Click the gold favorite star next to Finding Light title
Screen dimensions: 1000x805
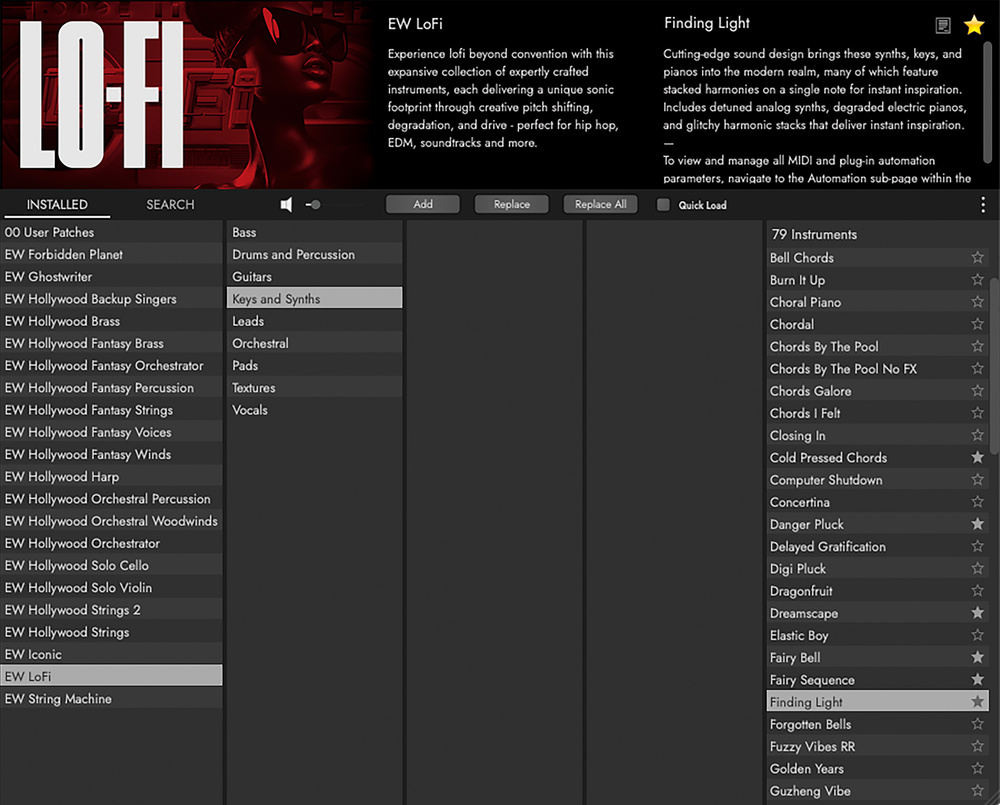[x=974, y=25]
